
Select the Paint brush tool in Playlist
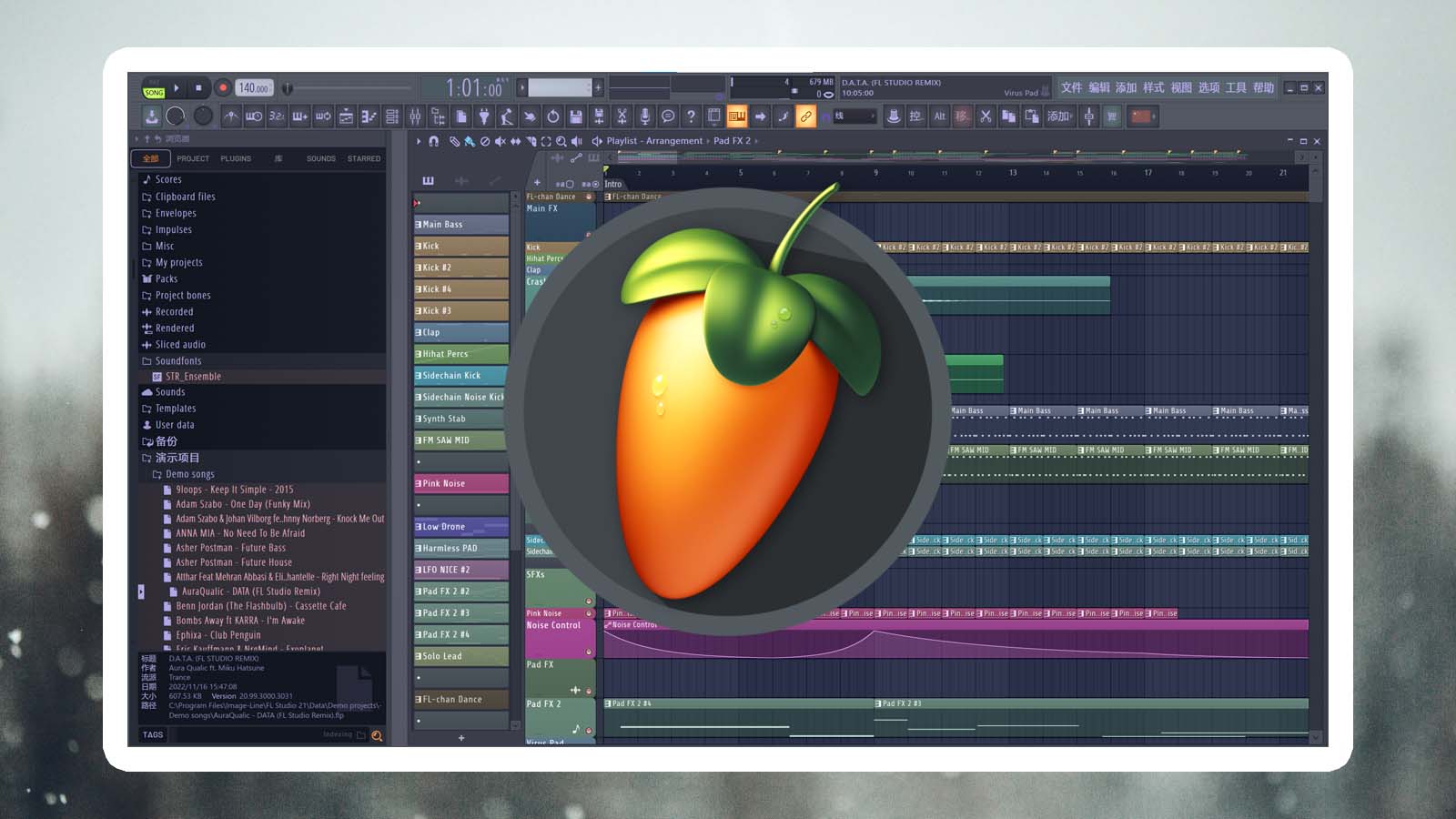tap(470, 141)
